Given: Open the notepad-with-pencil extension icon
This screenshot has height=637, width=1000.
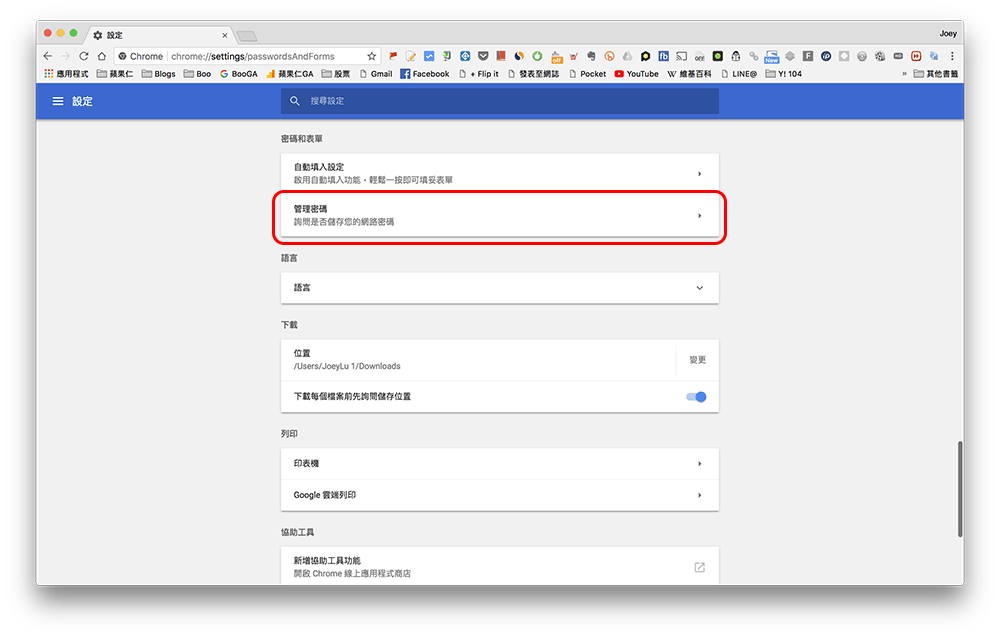Looking at the screenshot, I should (x=411, y=56).
